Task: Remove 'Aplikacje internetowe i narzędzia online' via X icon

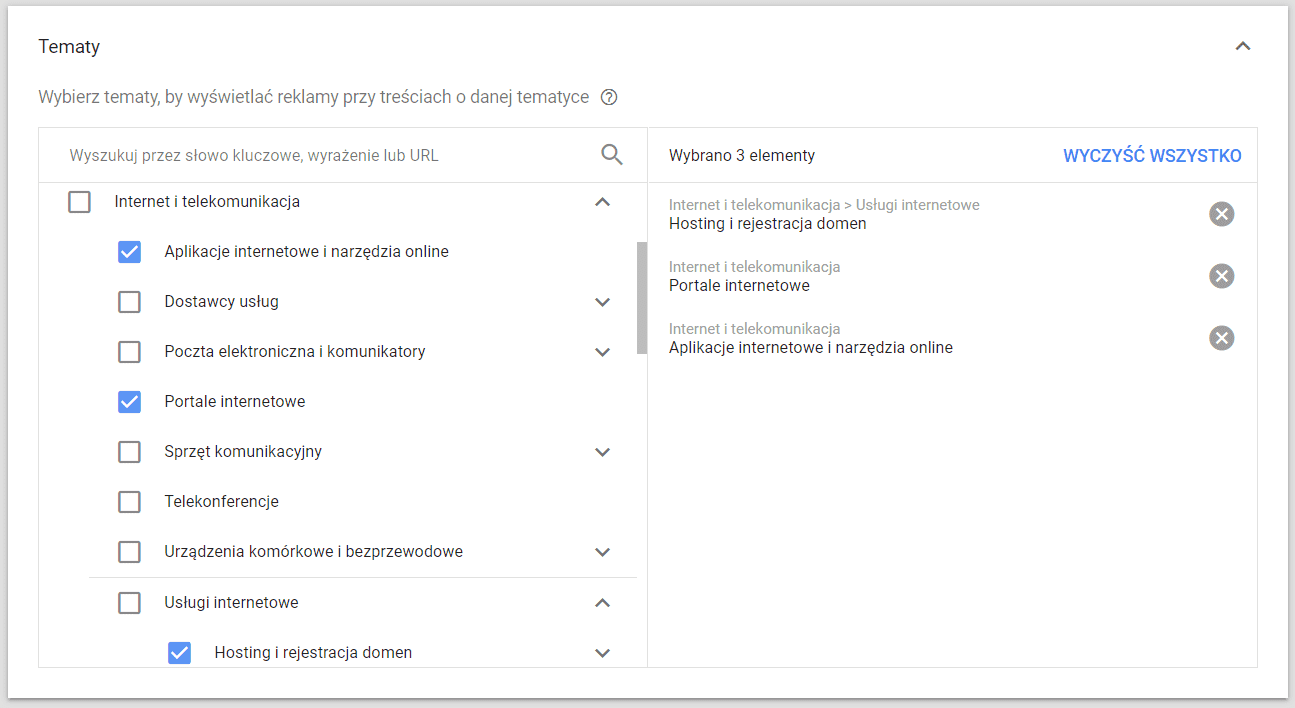Action: pos(1221,338)
